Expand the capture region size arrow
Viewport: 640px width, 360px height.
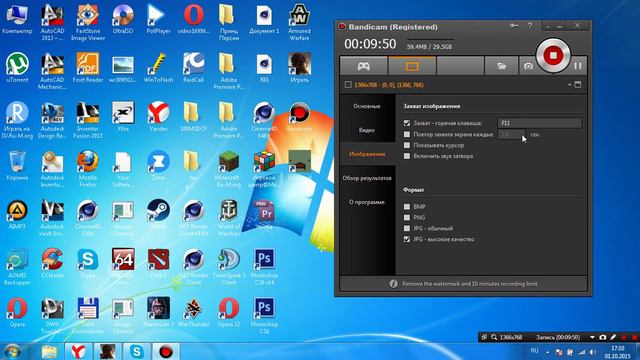(569, 84)
